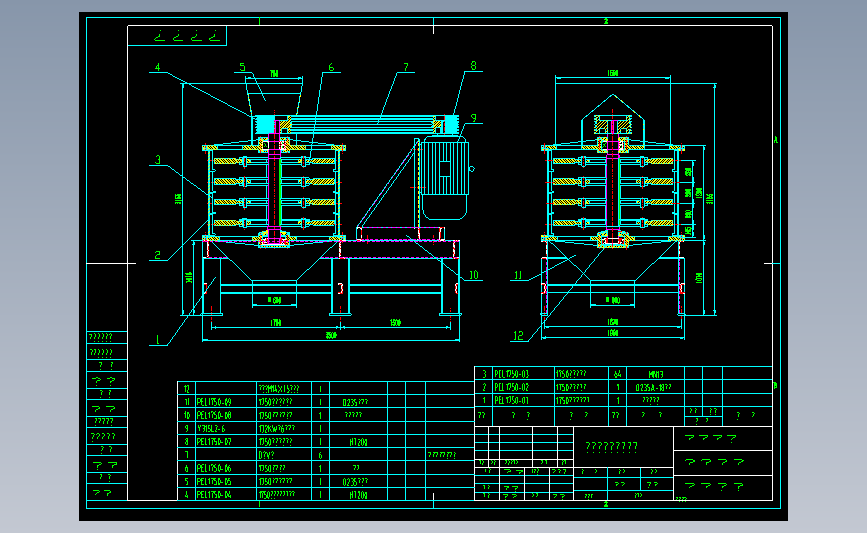Click callout number 9 beside the motor
Image resolution: width=867 pixels, height=533 pixels.
474,118
